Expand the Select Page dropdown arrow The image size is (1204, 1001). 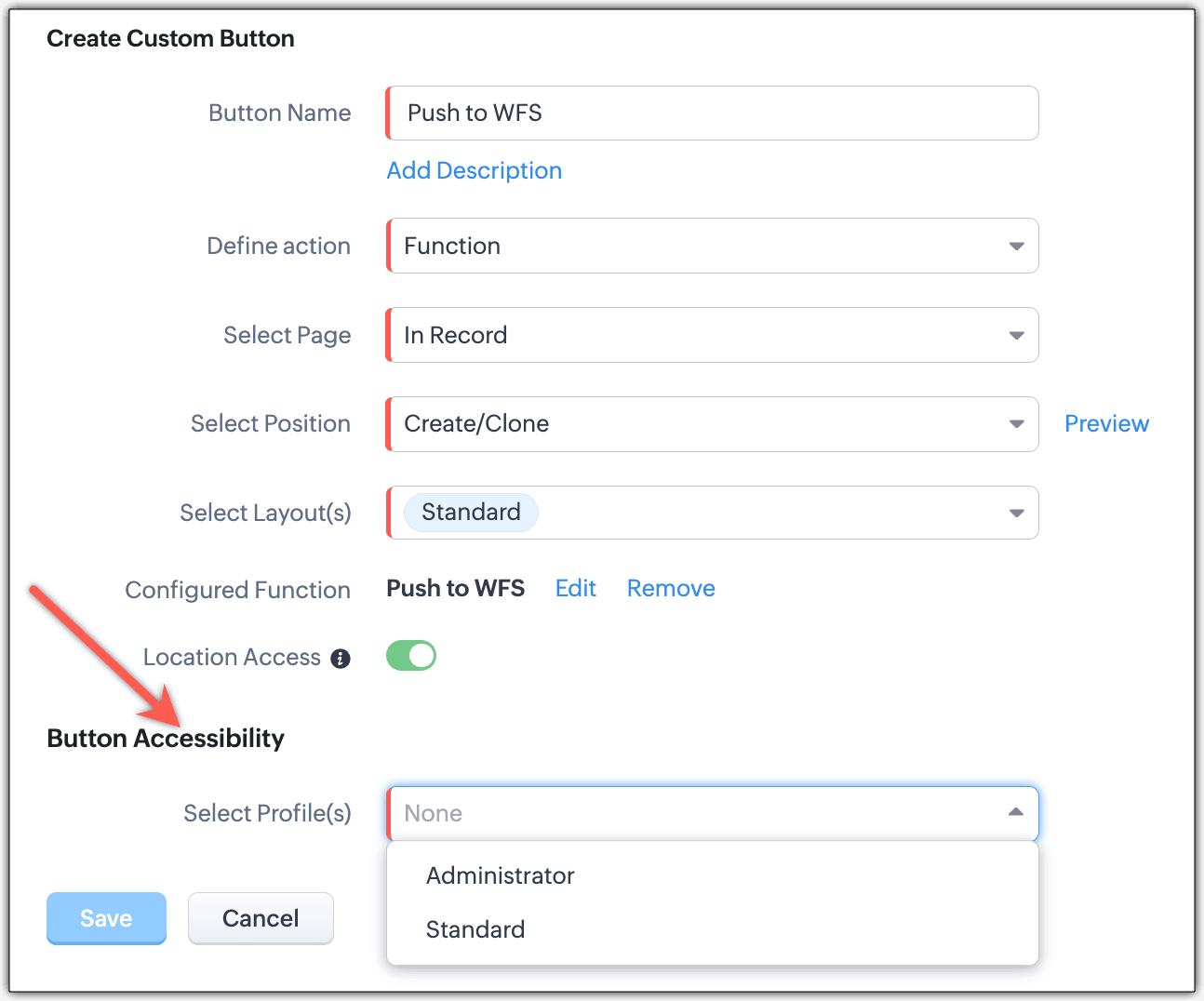(x=1016, y=336)
